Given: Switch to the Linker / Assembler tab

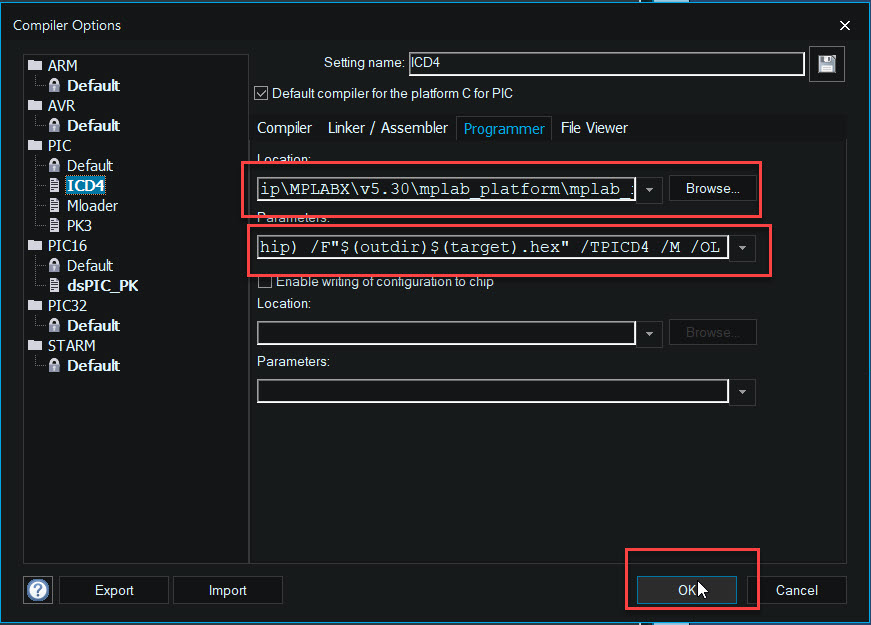Looking at the screenshot, I should click(x=388, y=128).
